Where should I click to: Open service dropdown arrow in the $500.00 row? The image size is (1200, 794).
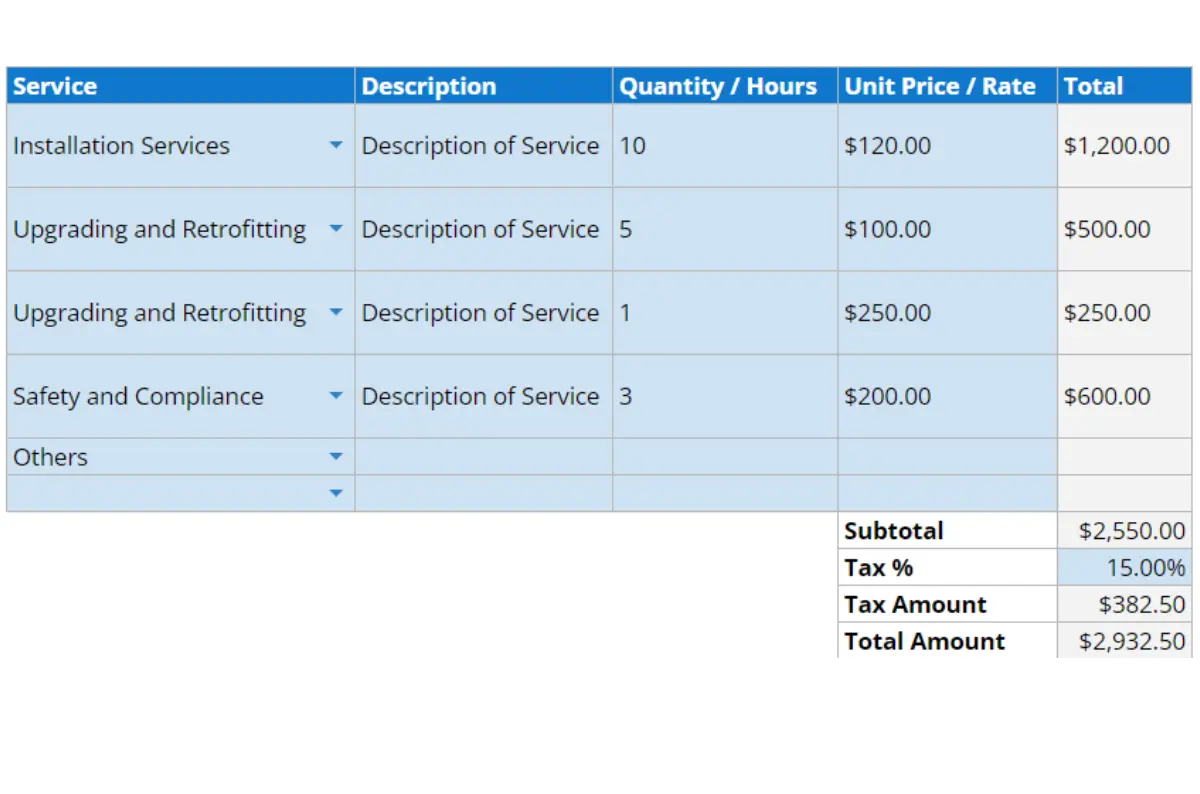[336, 229]
